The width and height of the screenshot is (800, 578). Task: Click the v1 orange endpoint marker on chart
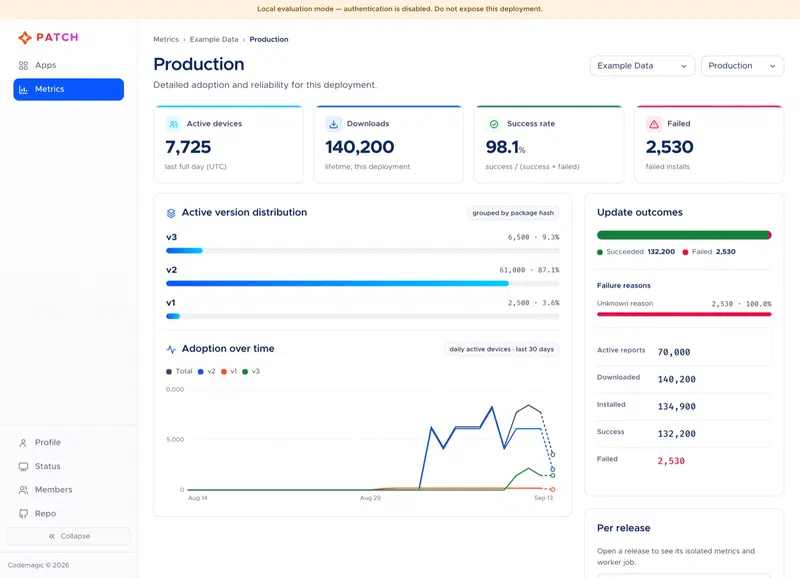point(553,490)
